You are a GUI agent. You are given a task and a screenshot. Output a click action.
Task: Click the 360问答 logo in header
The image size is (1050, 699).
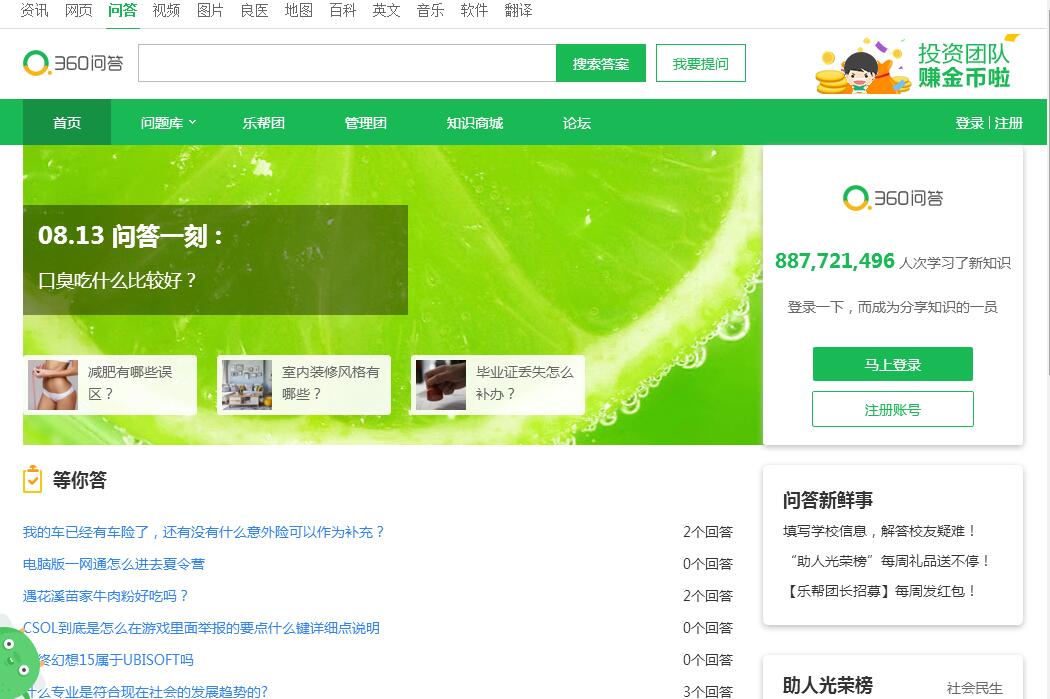73,63
